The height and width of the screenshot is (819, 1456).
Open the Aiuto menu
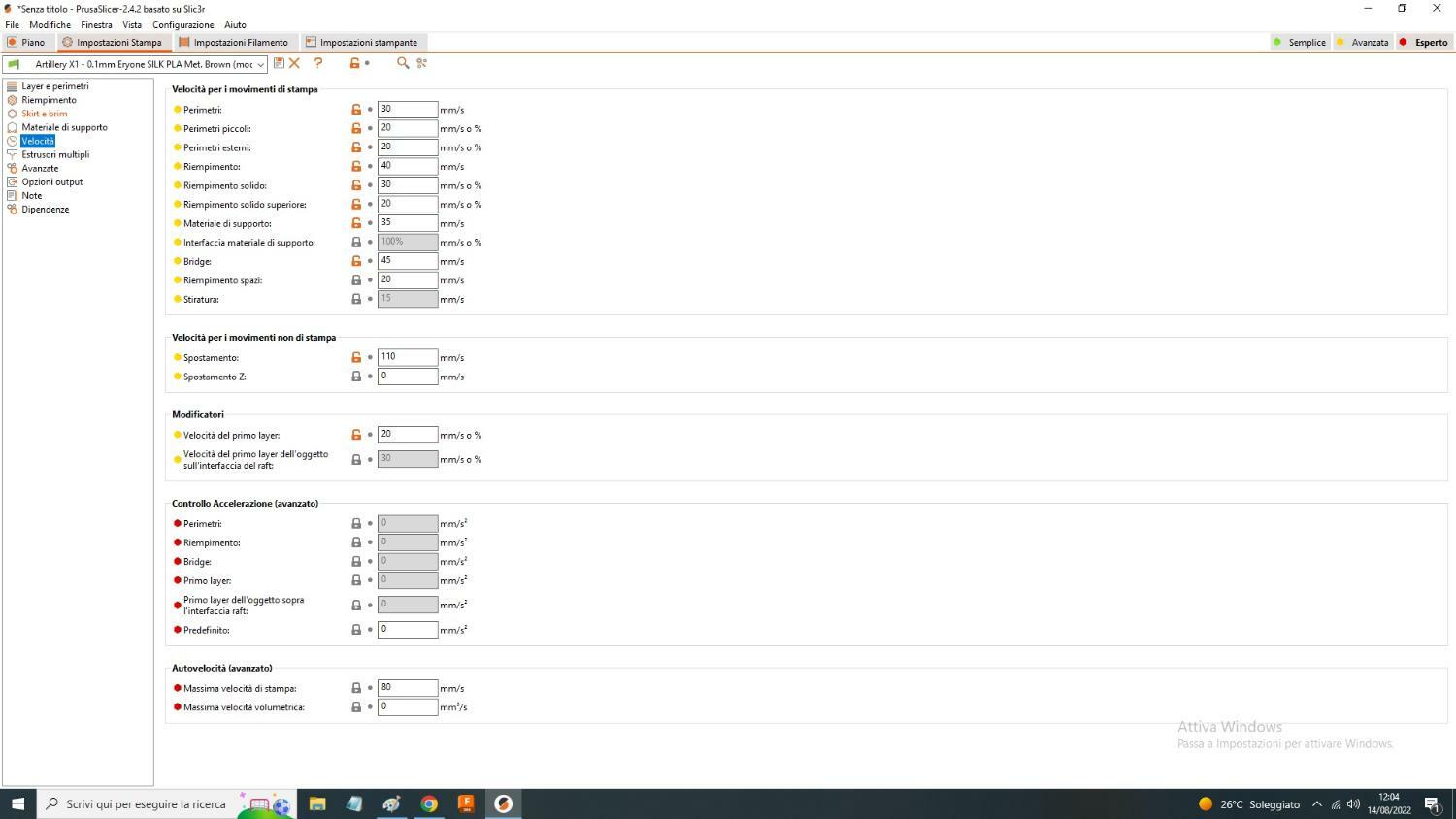235,24
